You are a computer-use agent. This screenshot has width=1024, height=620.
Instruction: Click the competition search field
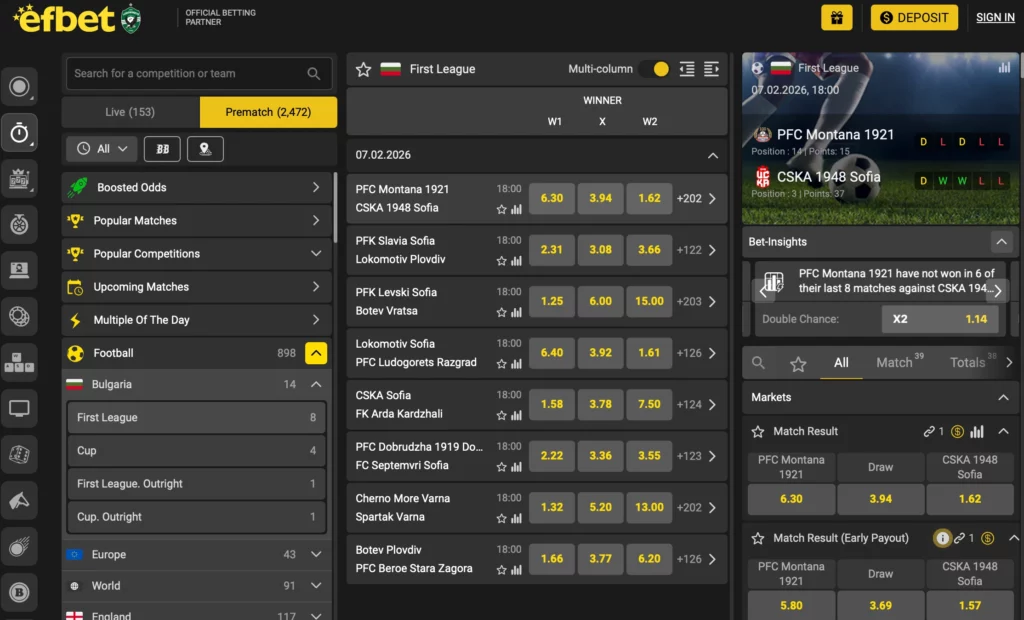199,73
